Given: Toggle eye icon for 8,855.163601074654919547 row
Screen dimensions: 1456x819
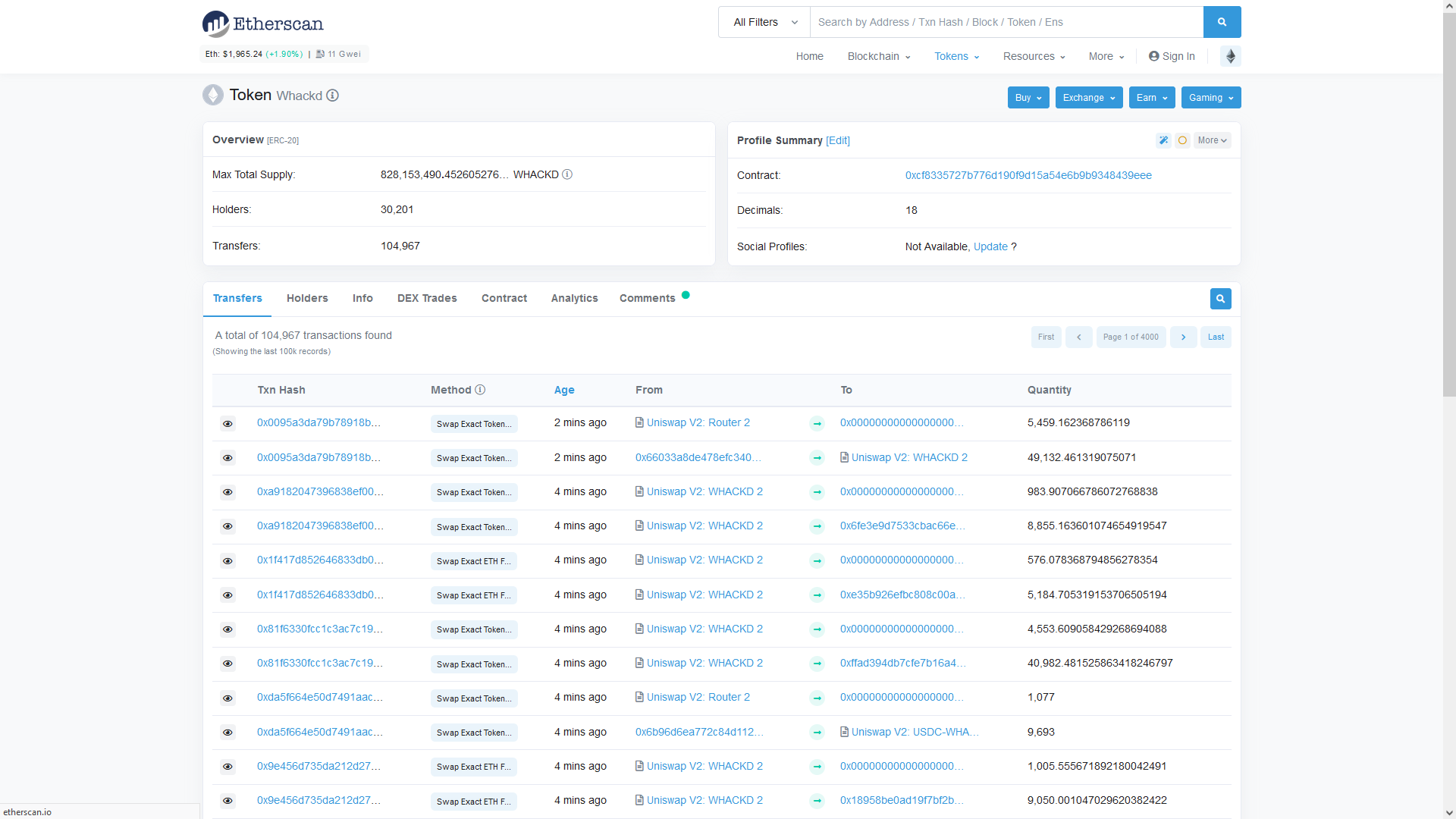Looking at the screenshot, I should click(x=227, y=526).
